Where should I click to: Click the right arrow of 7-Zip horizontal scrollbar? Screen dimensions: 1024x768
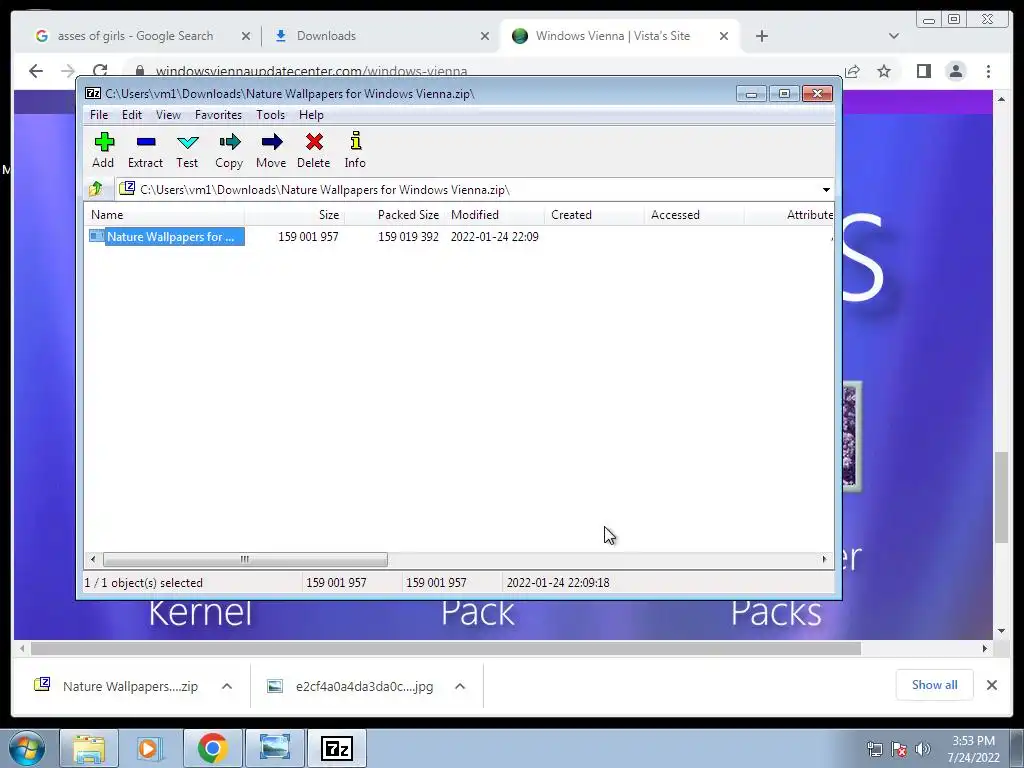[824, 560]
